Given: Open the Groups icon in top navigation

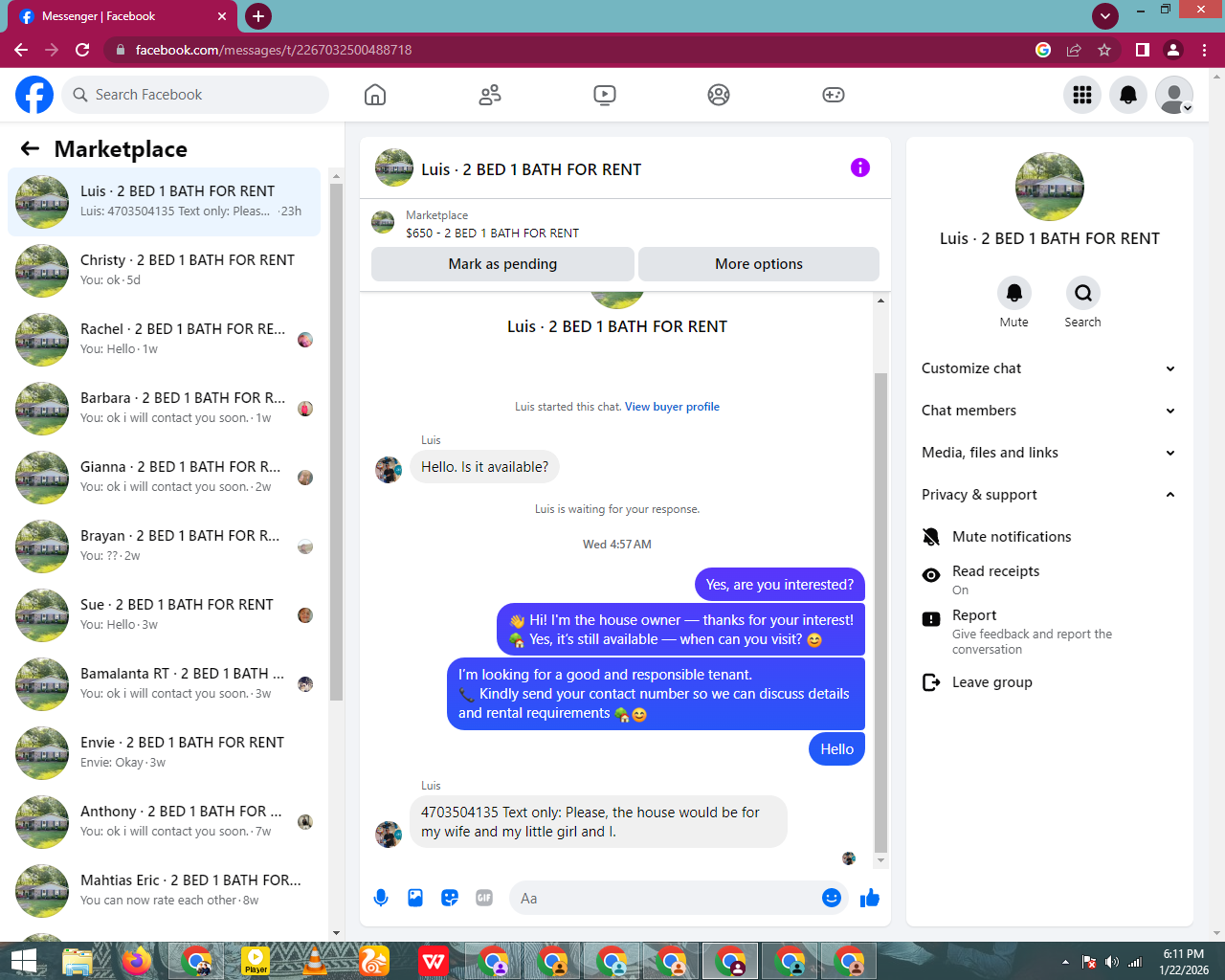Looking at the screenshot, I should pyautogui.click(x=719, y=95).
